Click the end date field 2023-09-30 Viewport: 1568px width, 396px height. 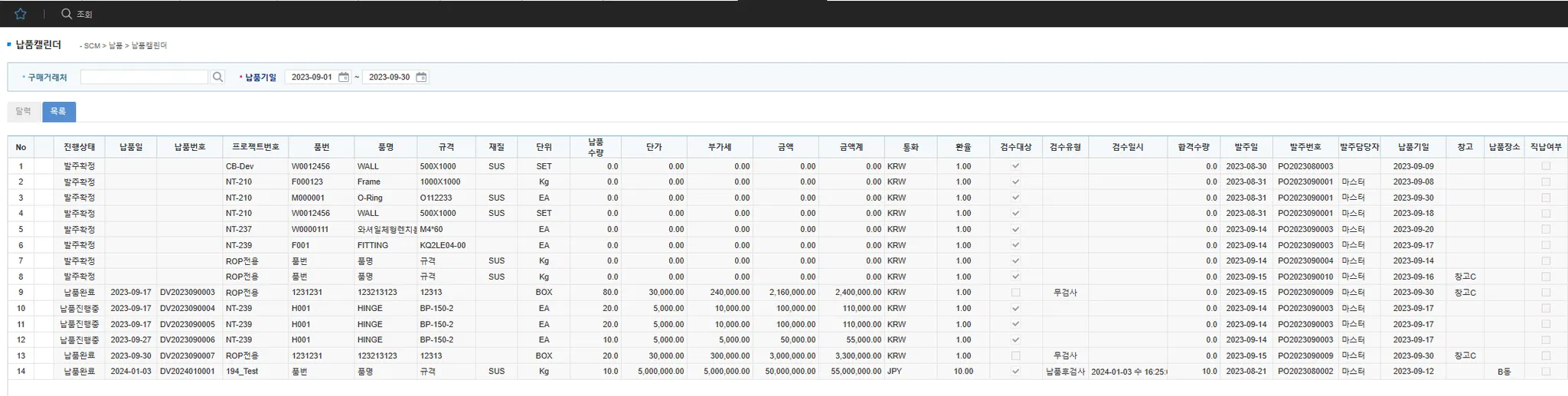point(389,77)
